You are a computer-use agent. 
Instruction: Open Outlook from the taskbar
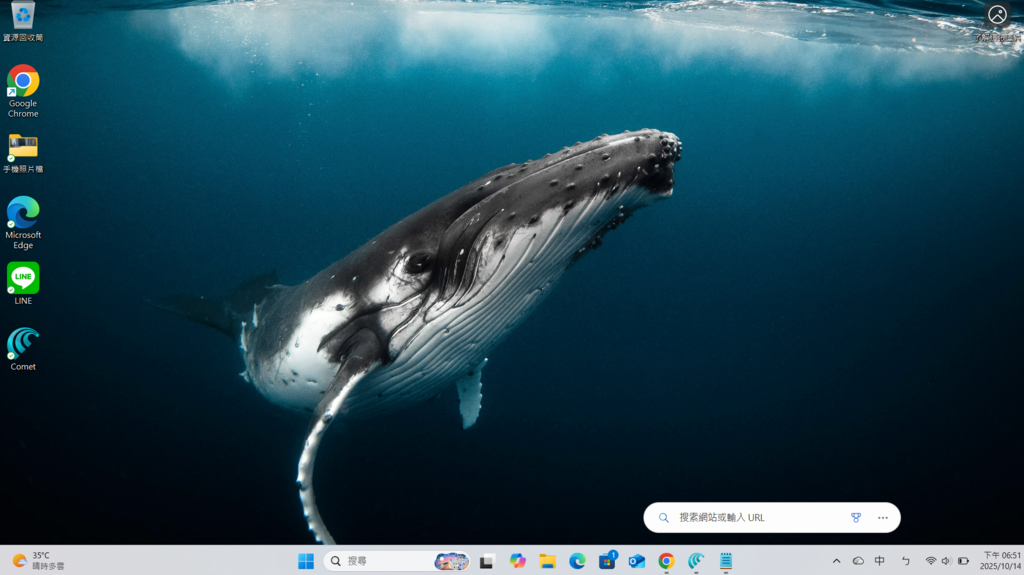coord(637,561)
